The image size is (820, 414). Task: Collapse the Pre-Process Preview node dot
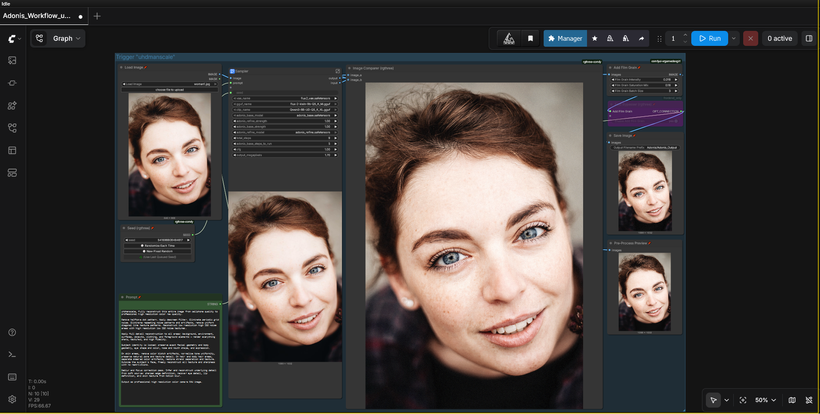point(610,243)
